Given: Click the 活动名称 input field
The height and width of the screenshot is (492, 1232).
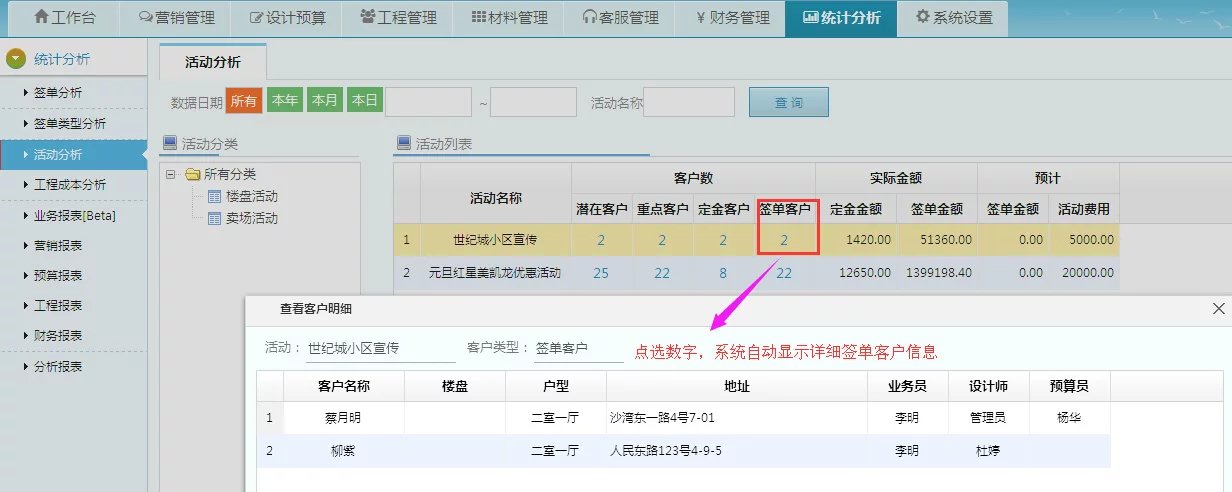Looking at the screenshot, I should [689, 102].
